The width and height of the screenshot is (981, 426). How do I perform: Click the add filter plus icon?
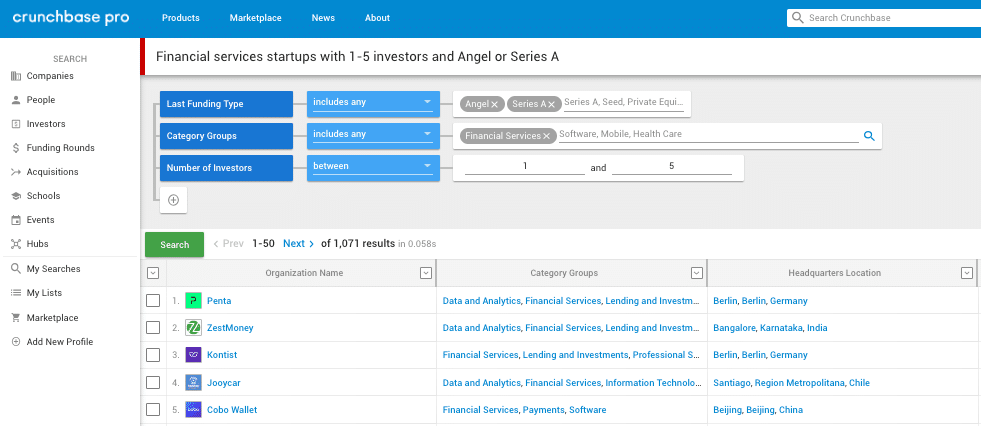[173, 200]
